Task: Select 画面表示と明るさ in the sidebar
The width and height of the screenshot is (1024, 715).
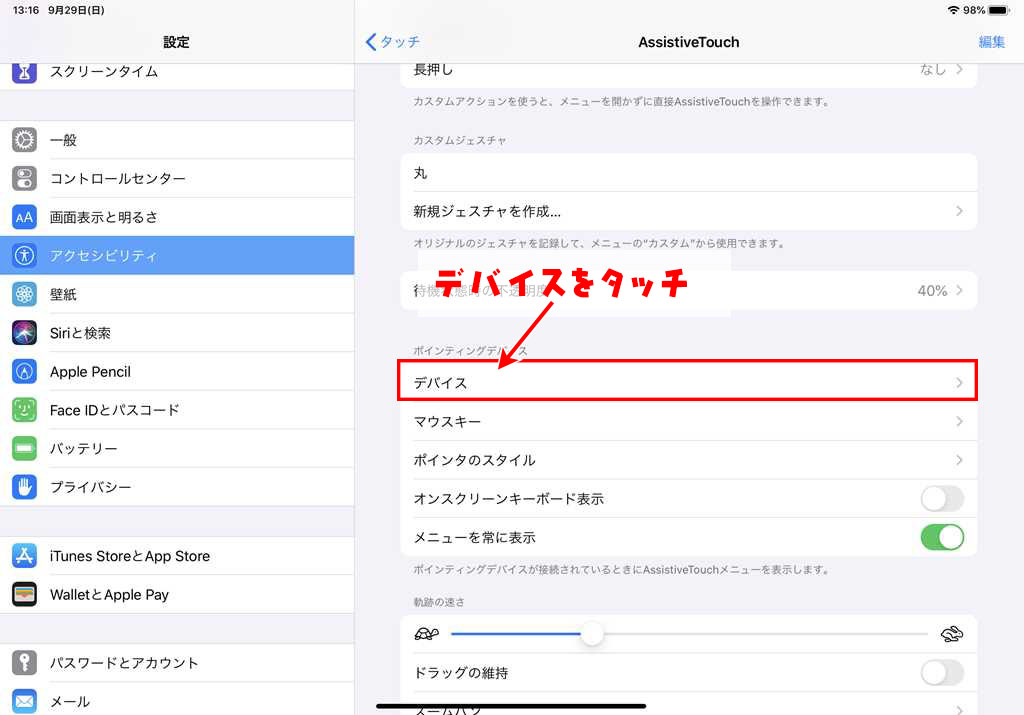Action: pos(177,217)
